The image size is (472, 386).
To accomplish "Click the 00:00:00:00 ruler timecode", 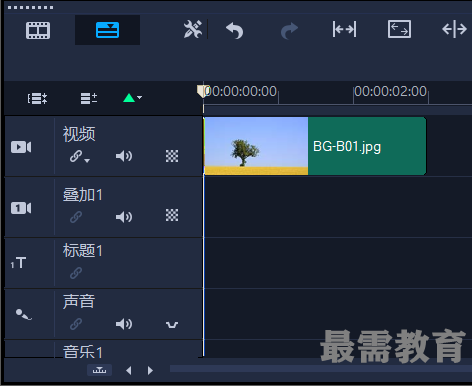I will pyautogui.click(x=241, y=91).
